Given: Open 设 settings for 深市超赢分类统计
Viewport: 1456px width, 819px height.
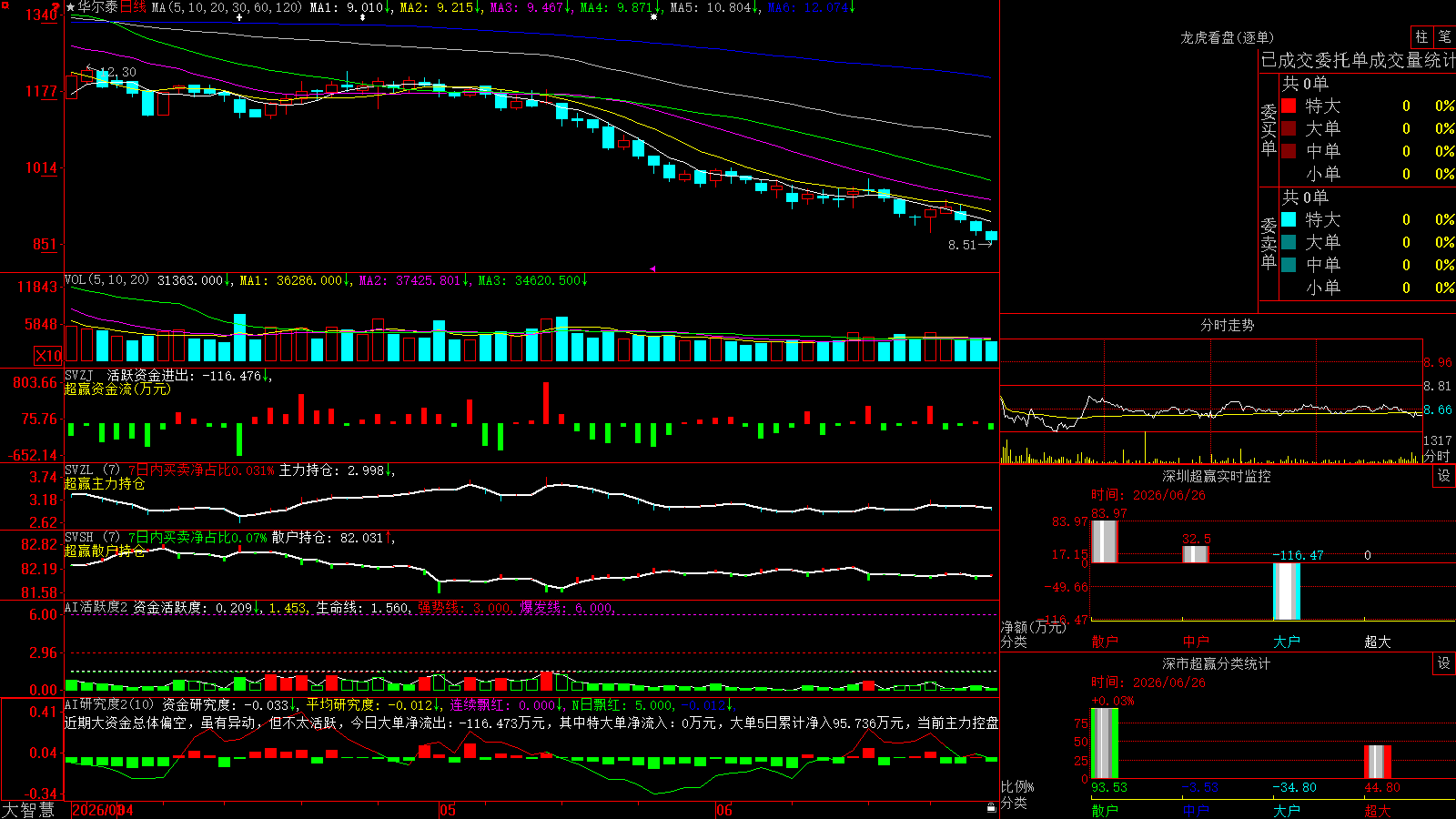Looking at the screenshot, I should 1443,663.
